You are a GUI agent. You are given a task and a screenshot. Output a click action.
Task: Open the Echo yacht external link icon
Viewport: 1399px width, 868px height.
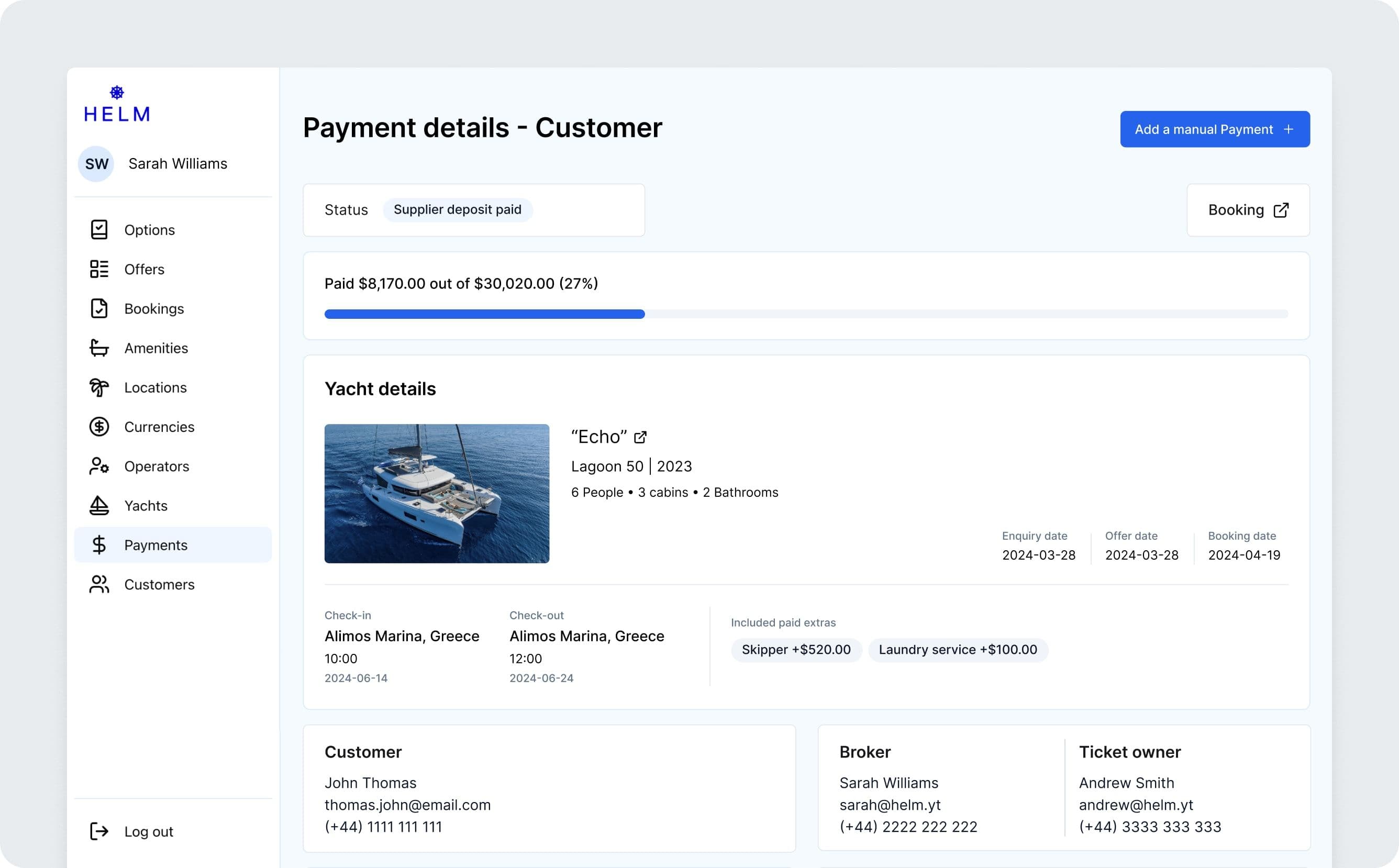[x=640, y=438]
